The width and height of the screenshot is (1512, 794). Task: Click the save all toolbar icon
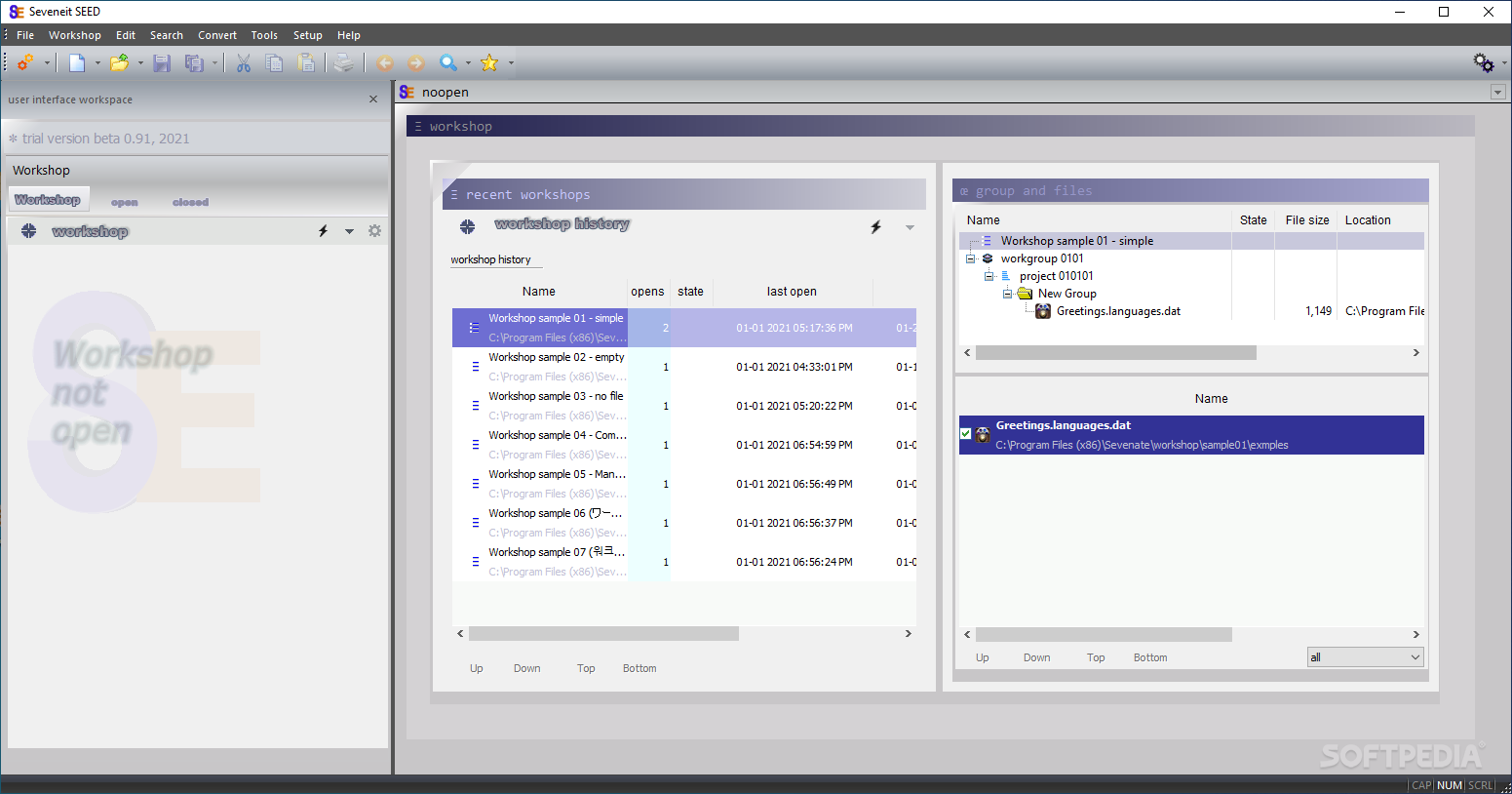[195, 62]
